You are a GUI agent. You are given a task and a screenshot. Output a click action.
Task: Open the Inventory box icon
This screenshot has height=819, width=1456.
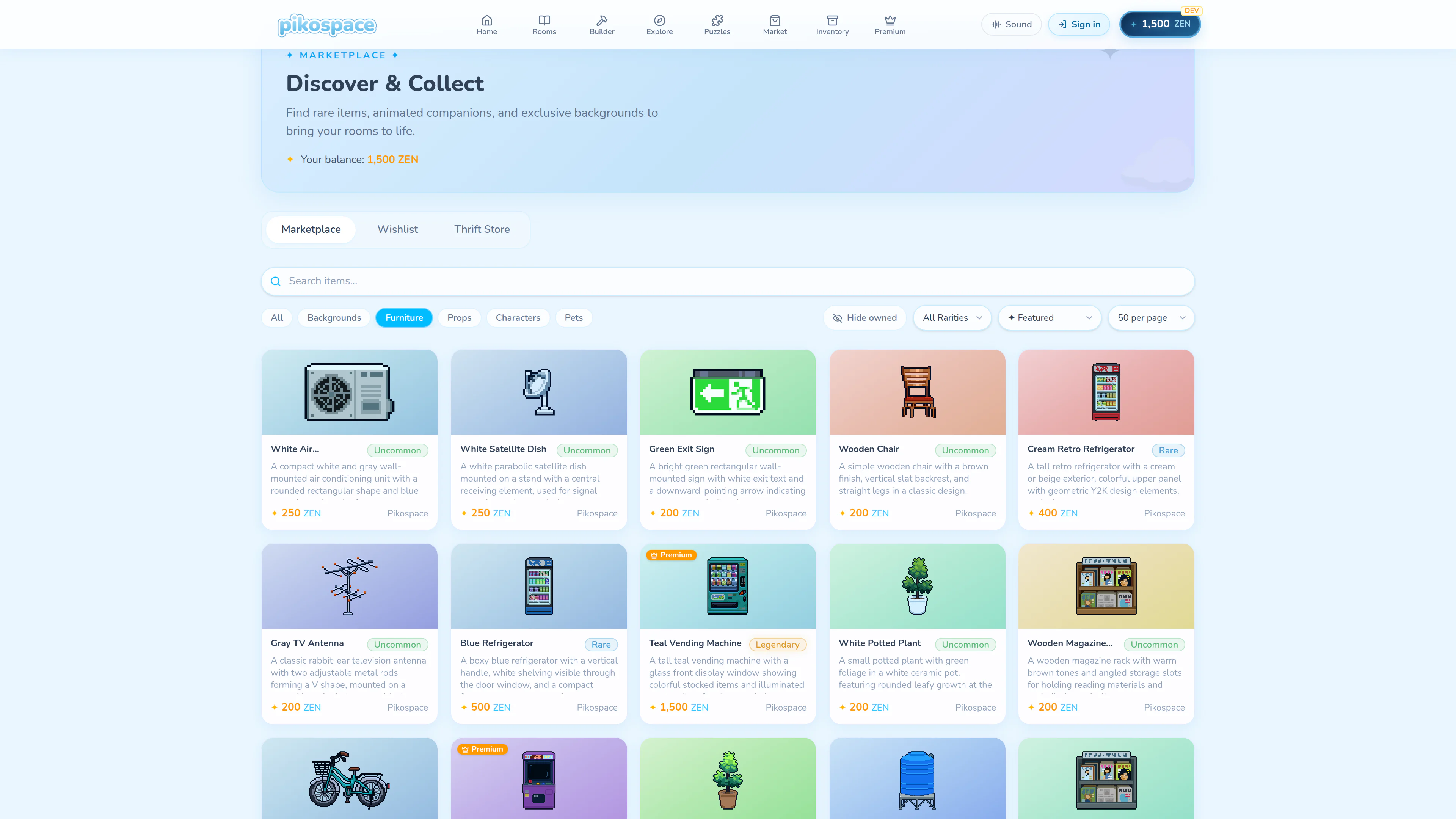(832, 20)
